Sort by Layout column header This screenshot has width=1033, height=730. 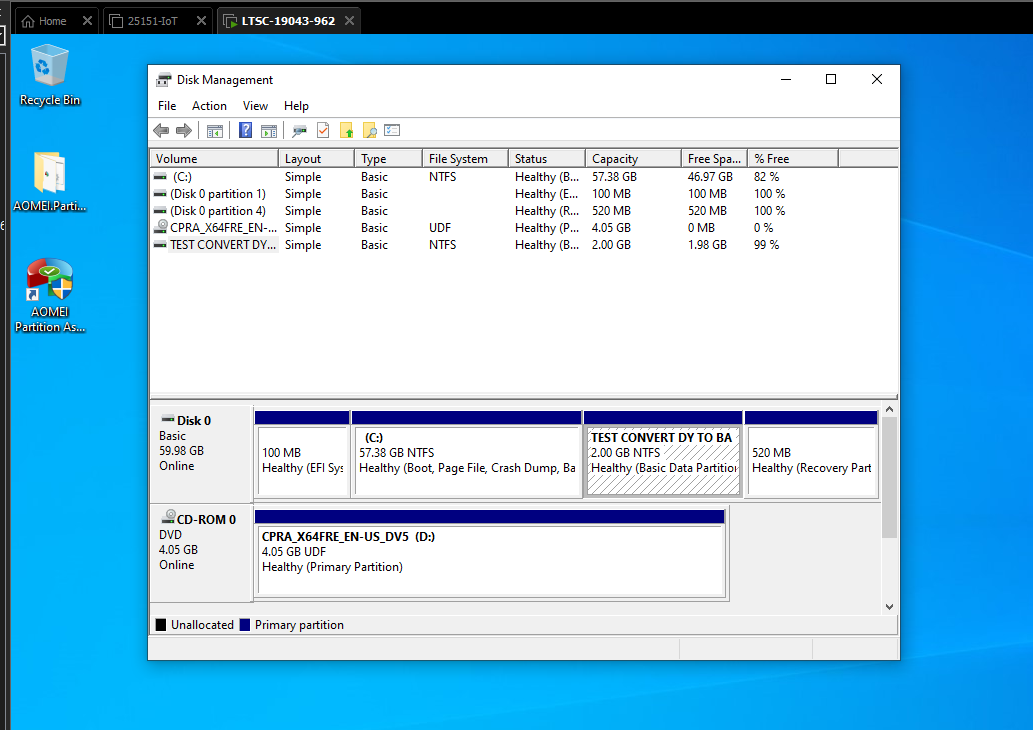(x=316, y=159)
